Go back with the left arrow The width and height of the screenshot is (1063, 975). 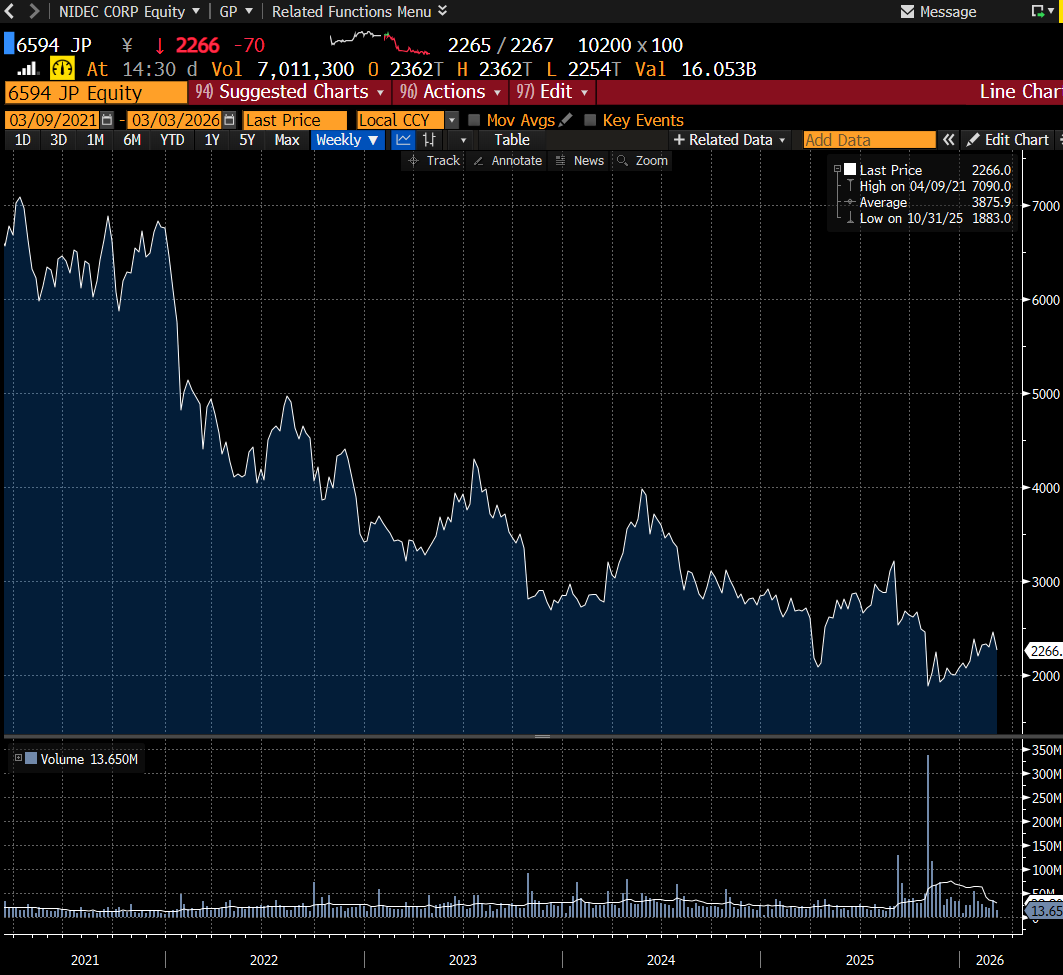click(x=9, y=11)
